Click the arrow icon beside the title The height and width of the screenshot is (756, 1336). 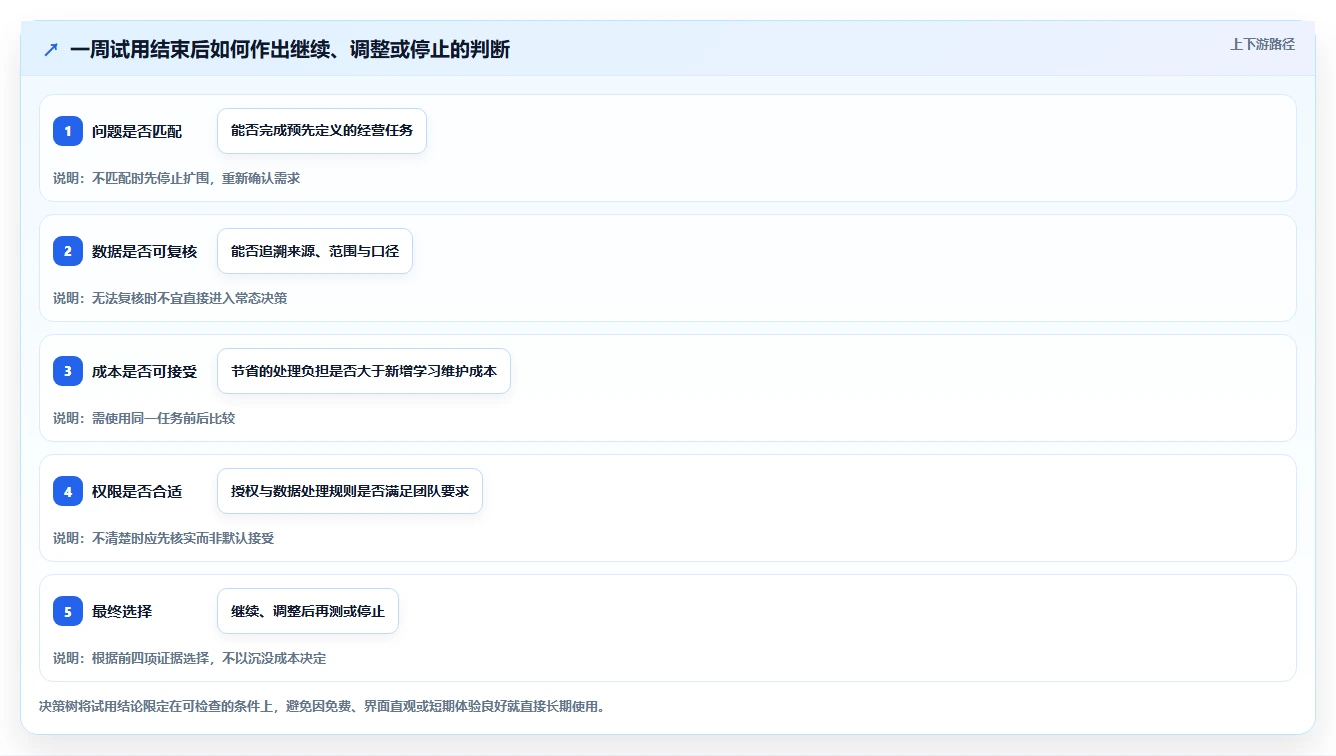[51, 49]
